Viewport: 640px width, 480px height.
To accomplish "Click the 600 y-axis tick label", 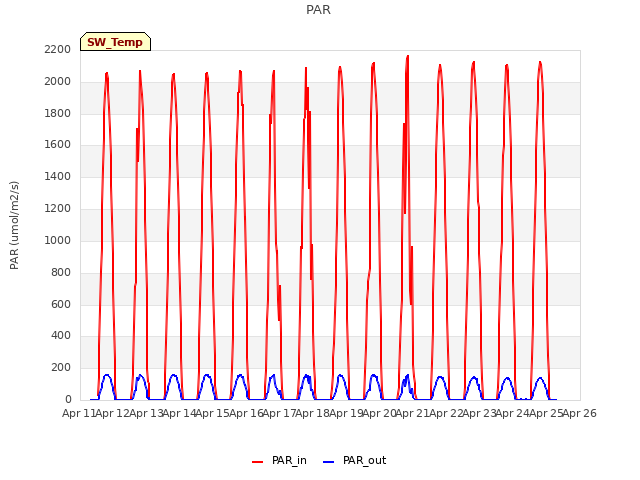I will pyautogui.click(x=61, y=304).
